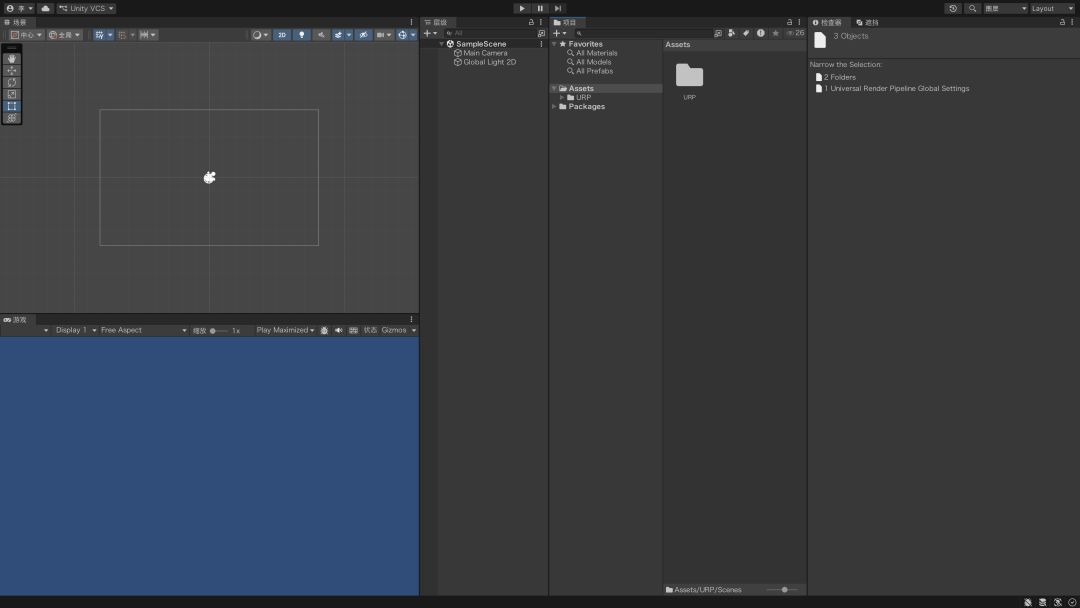This screenshot has height=608, width=1080.
Task: Select the Scale tool
Action: click(12, 94)
